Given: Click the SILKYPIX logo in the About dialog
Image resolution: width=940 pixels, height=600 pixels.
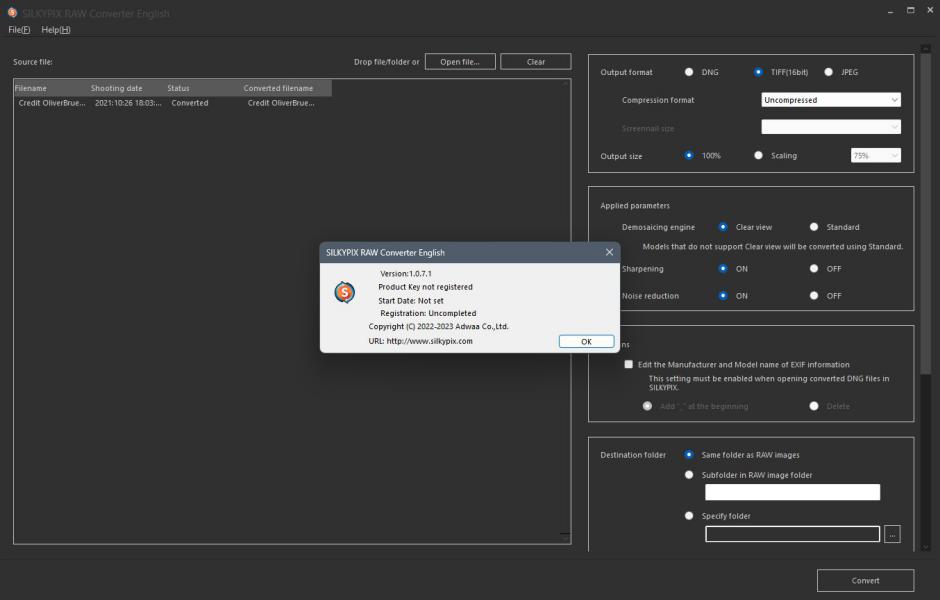Looking at the screenshot, I should (345, 293).
